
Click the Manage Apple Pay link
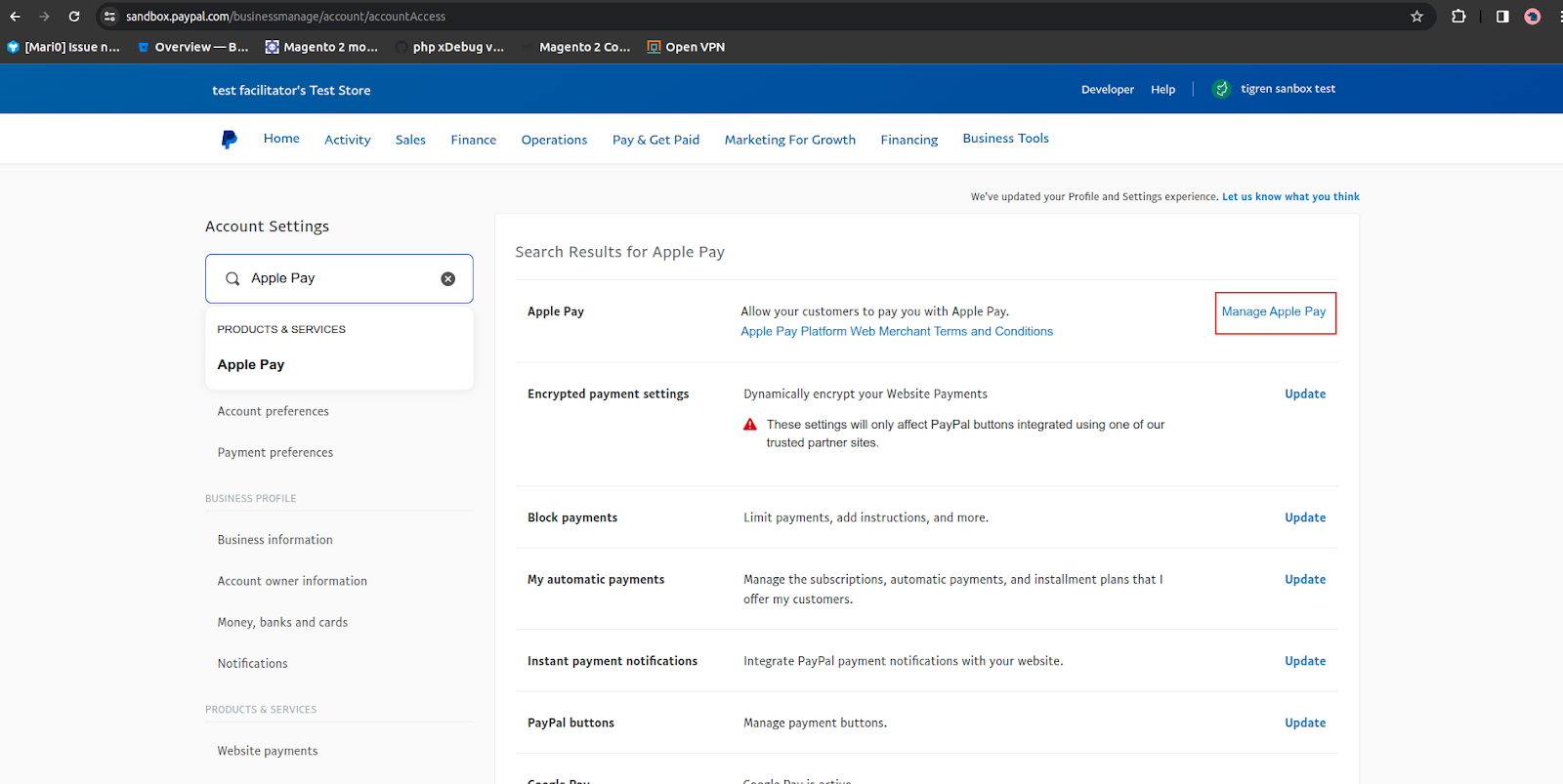[1274, 311]
